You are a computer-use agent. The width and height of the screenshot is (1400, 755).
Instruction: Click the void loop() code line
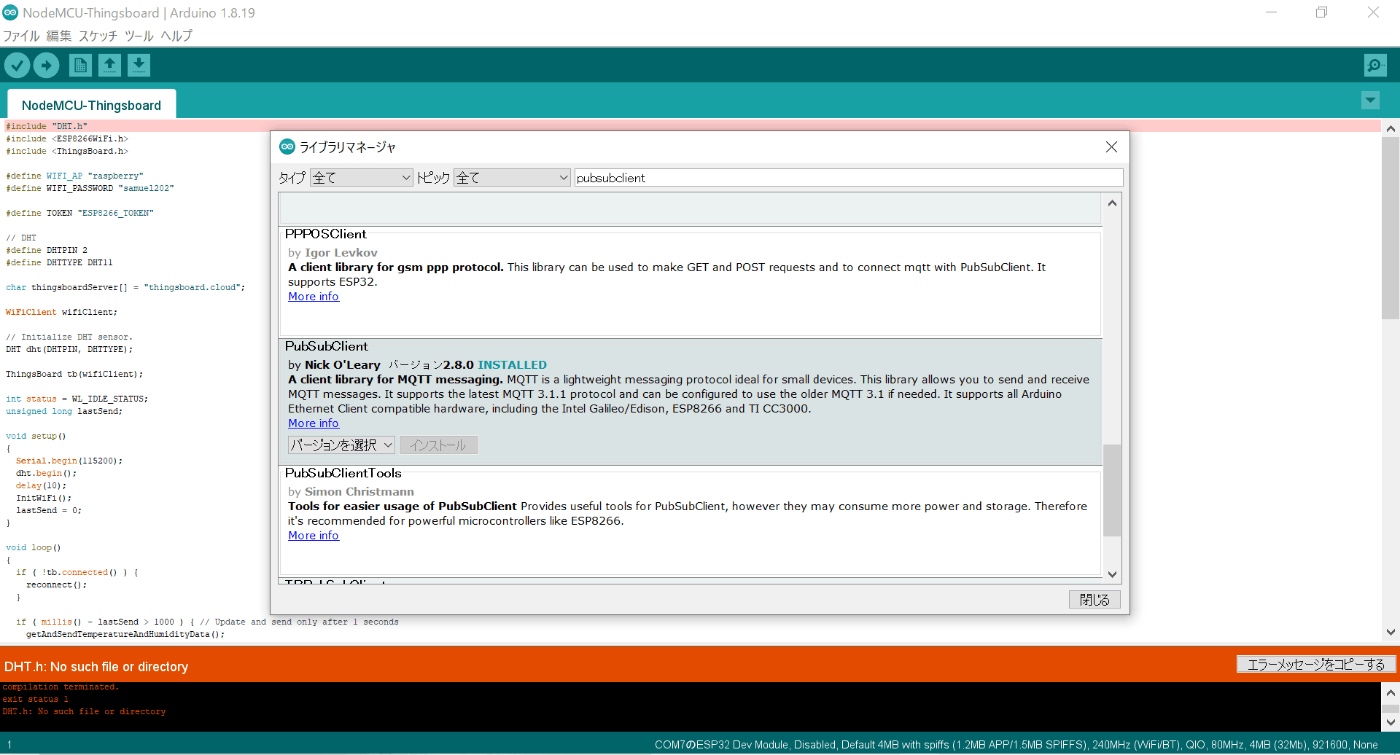click(x=33, y=547)
